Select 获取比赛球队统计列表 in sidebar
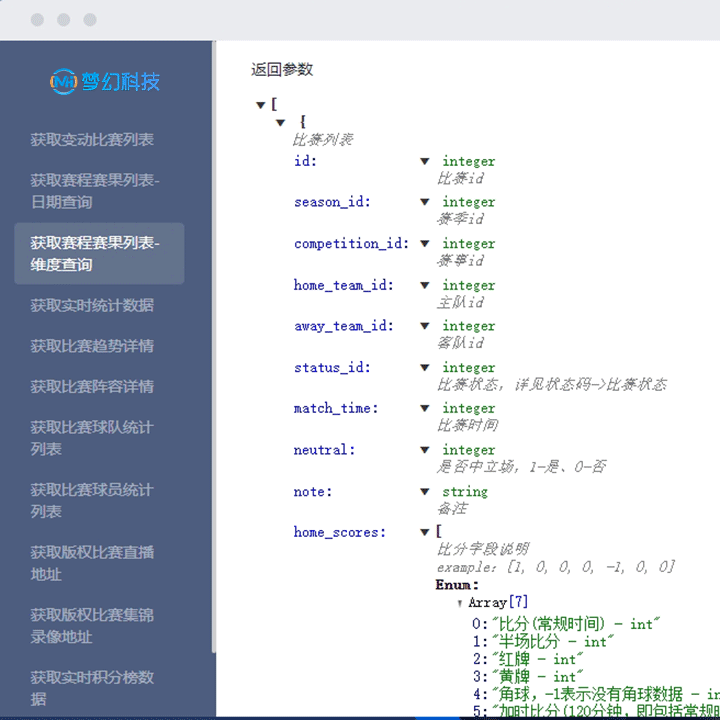The height and width of the screenshot is (720, 720). (x=92, y=438)
